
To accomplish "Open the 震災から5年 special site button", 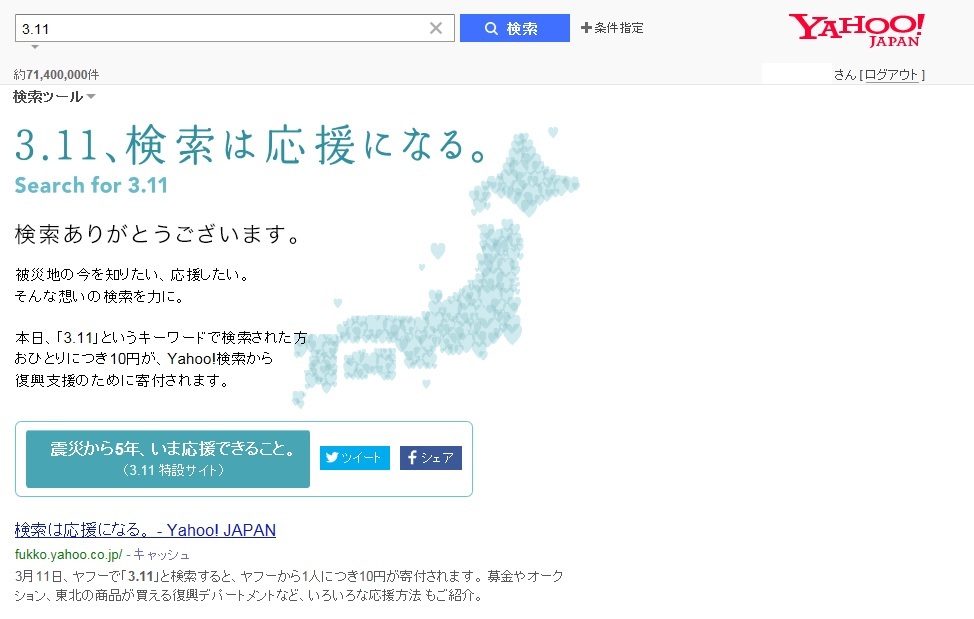I will 168,459.
